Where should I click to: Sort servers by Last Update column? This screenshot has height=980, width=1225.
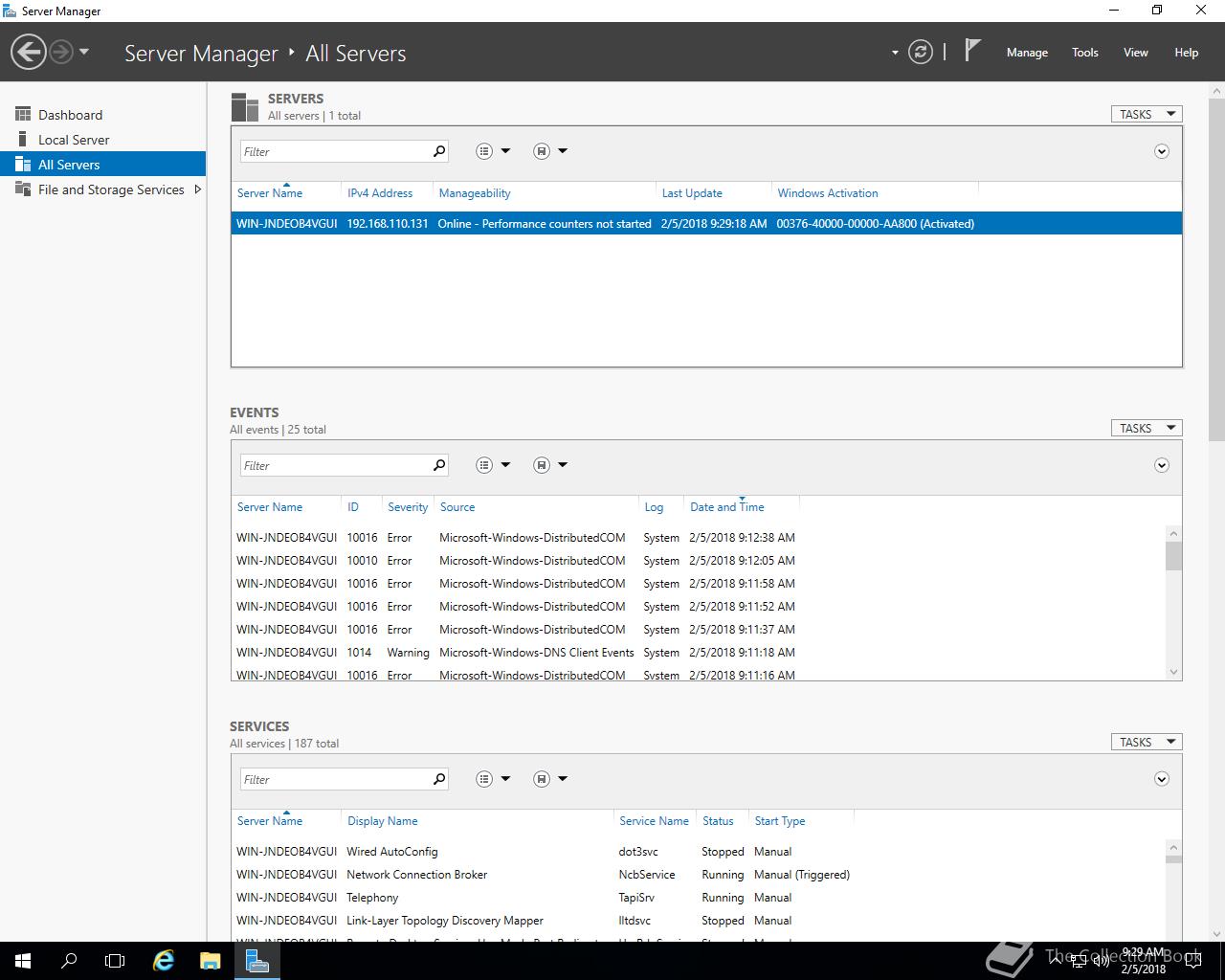(x=692, y=193)
